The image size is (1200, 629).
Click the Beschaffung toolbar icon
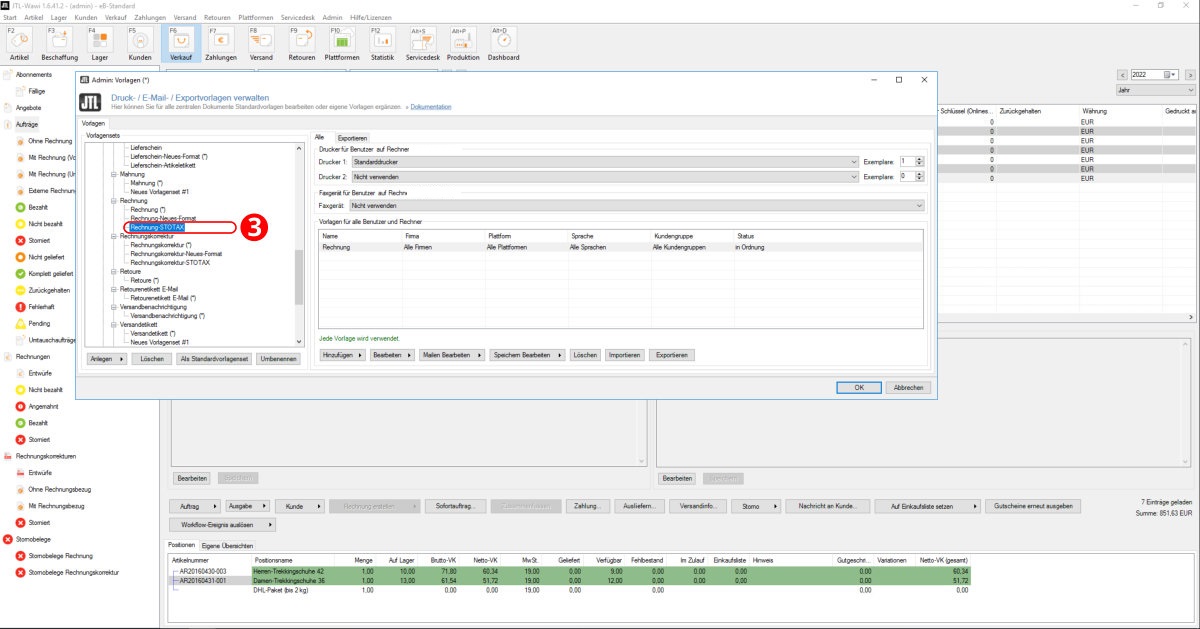tap(59, 42)
